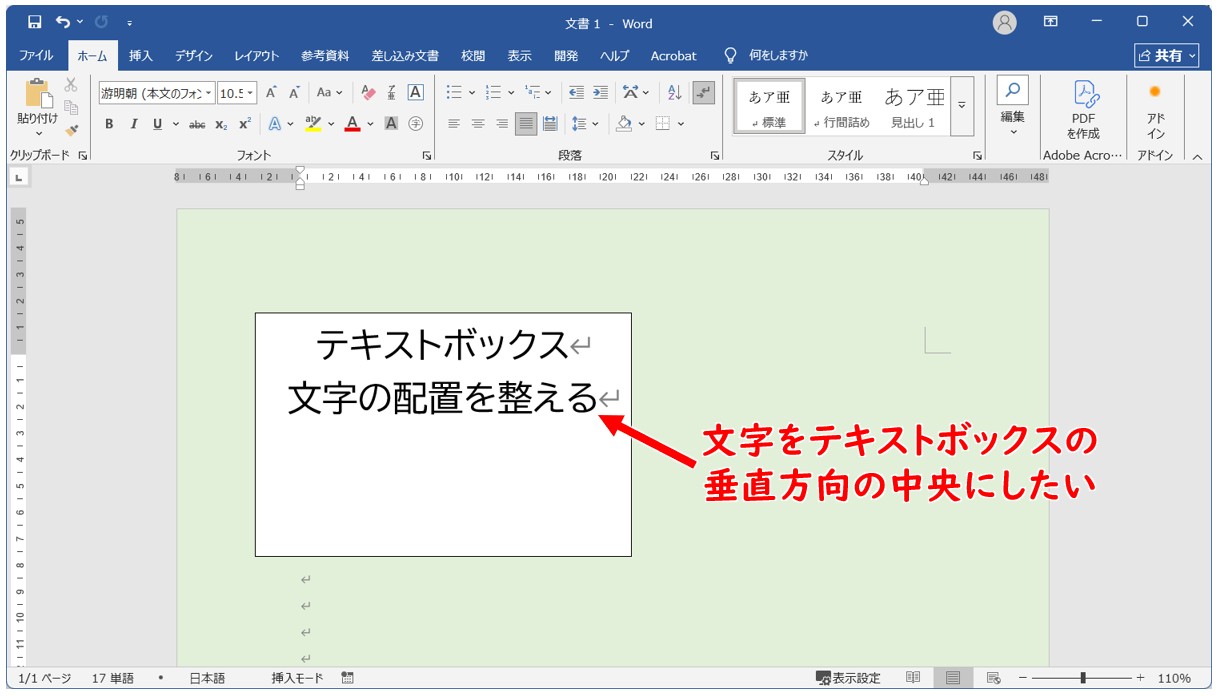Click the character border icon
1221x696 pixels.
pos(416,93)
